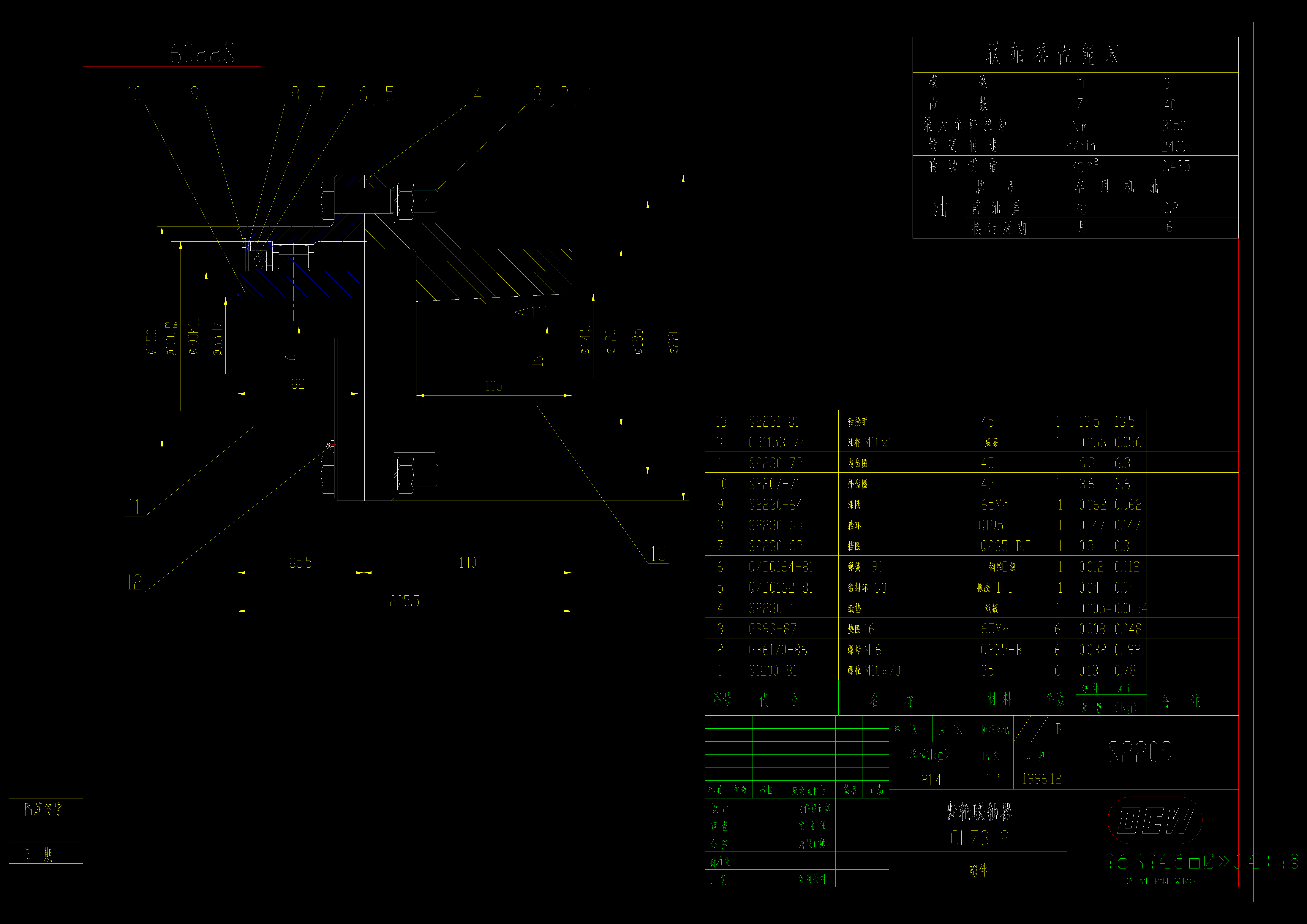Select the 总设计师 title block label
The width and height of the screenshot is (1307, 924).
(812, 844)
